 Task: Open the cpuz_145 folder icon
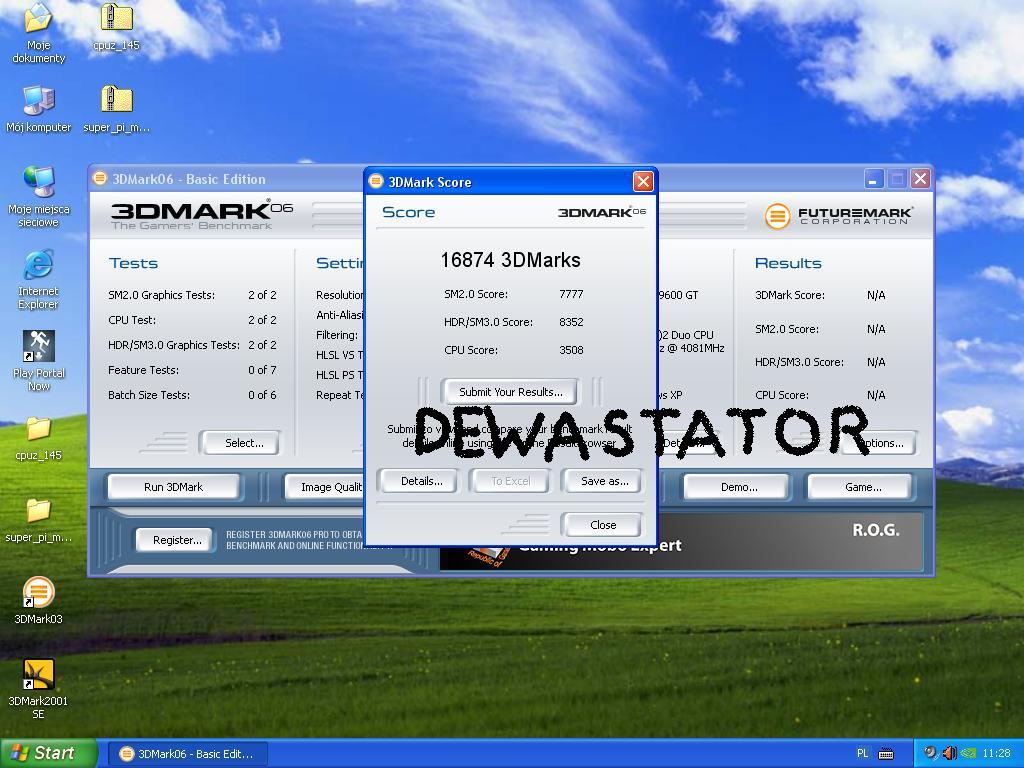[x=39, y=438]
